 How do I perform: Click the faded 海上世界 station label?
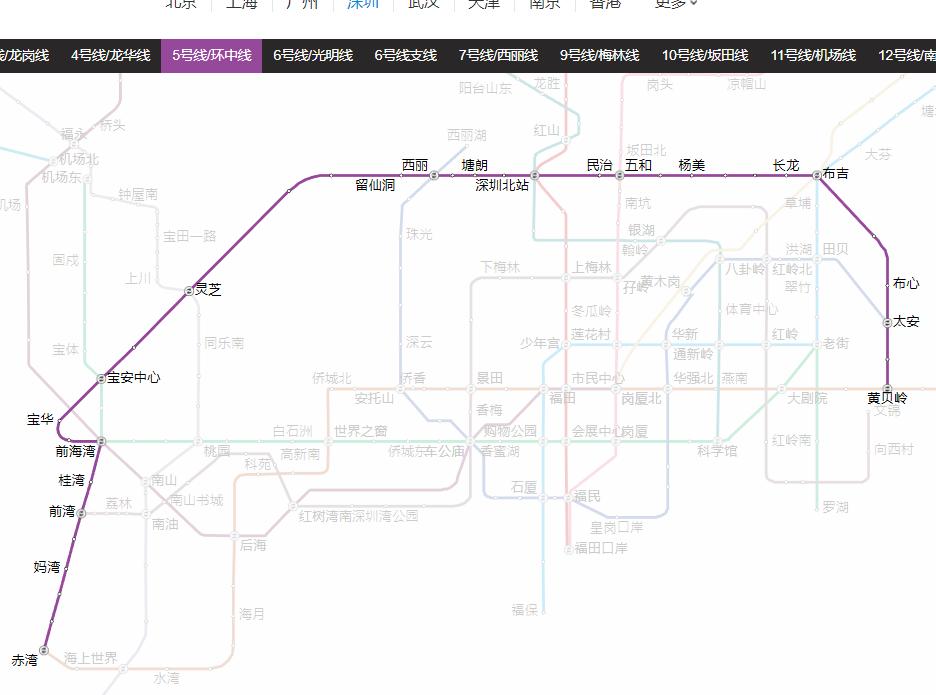(x=91, y=658)
